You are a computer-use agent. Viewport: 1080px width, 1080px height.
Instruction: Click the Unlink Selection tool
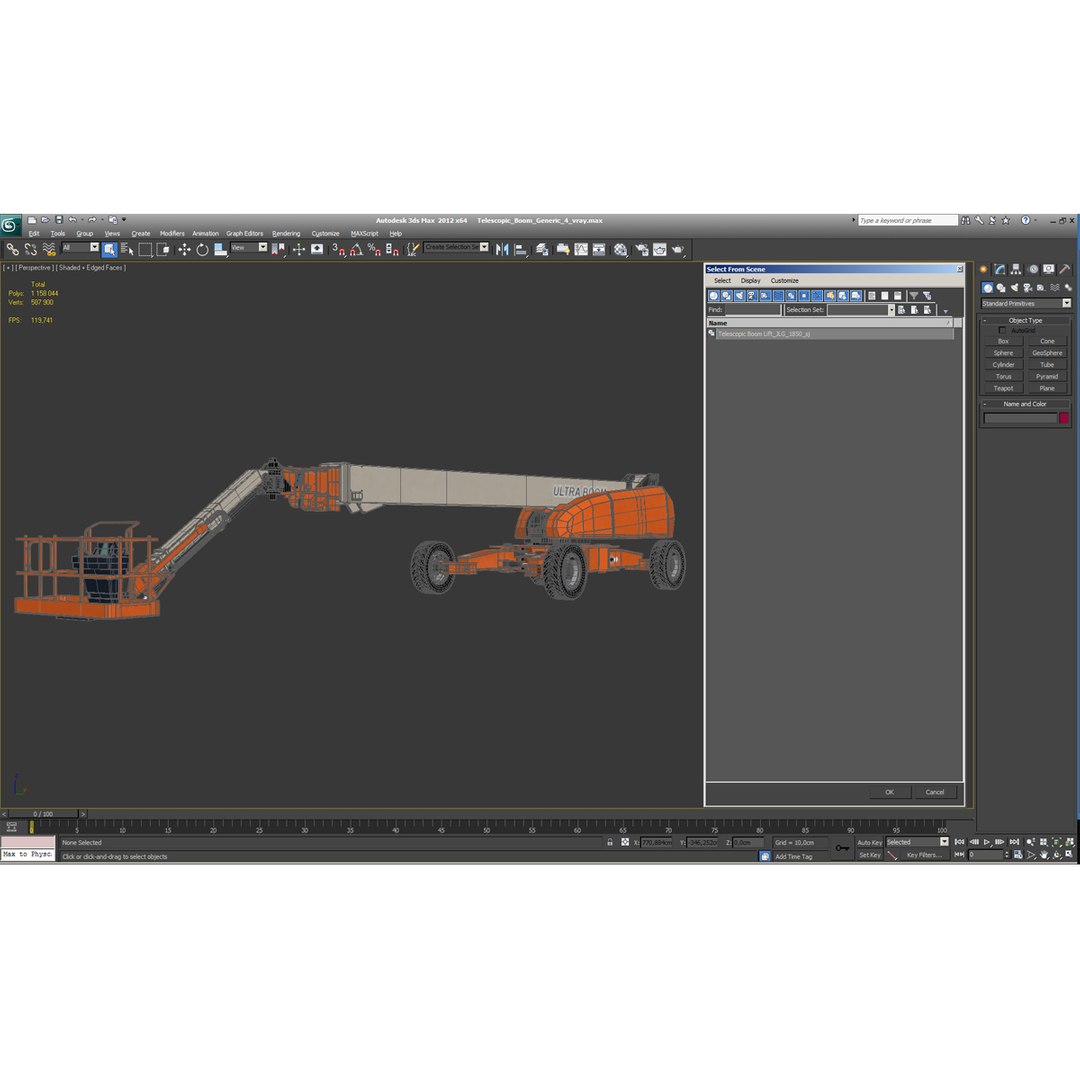pos(30,249)
